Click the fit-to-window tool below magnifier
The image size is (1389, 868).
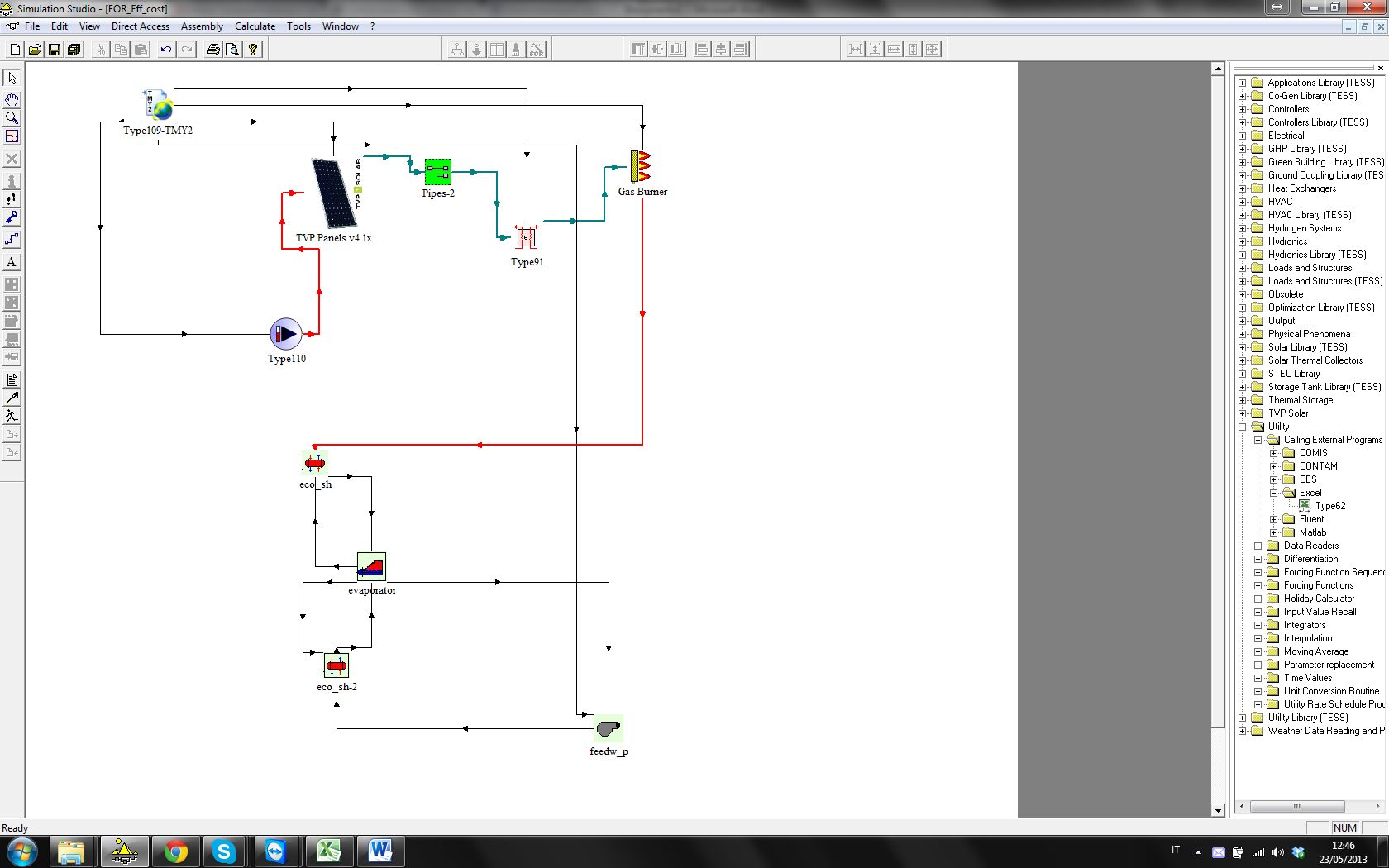12,136
